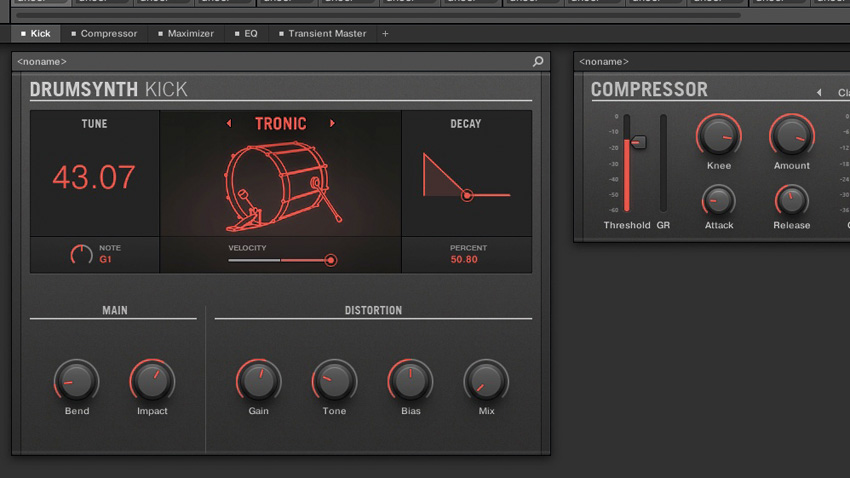
Task: Select next kick engine right arrow
Action: point(332,124)
